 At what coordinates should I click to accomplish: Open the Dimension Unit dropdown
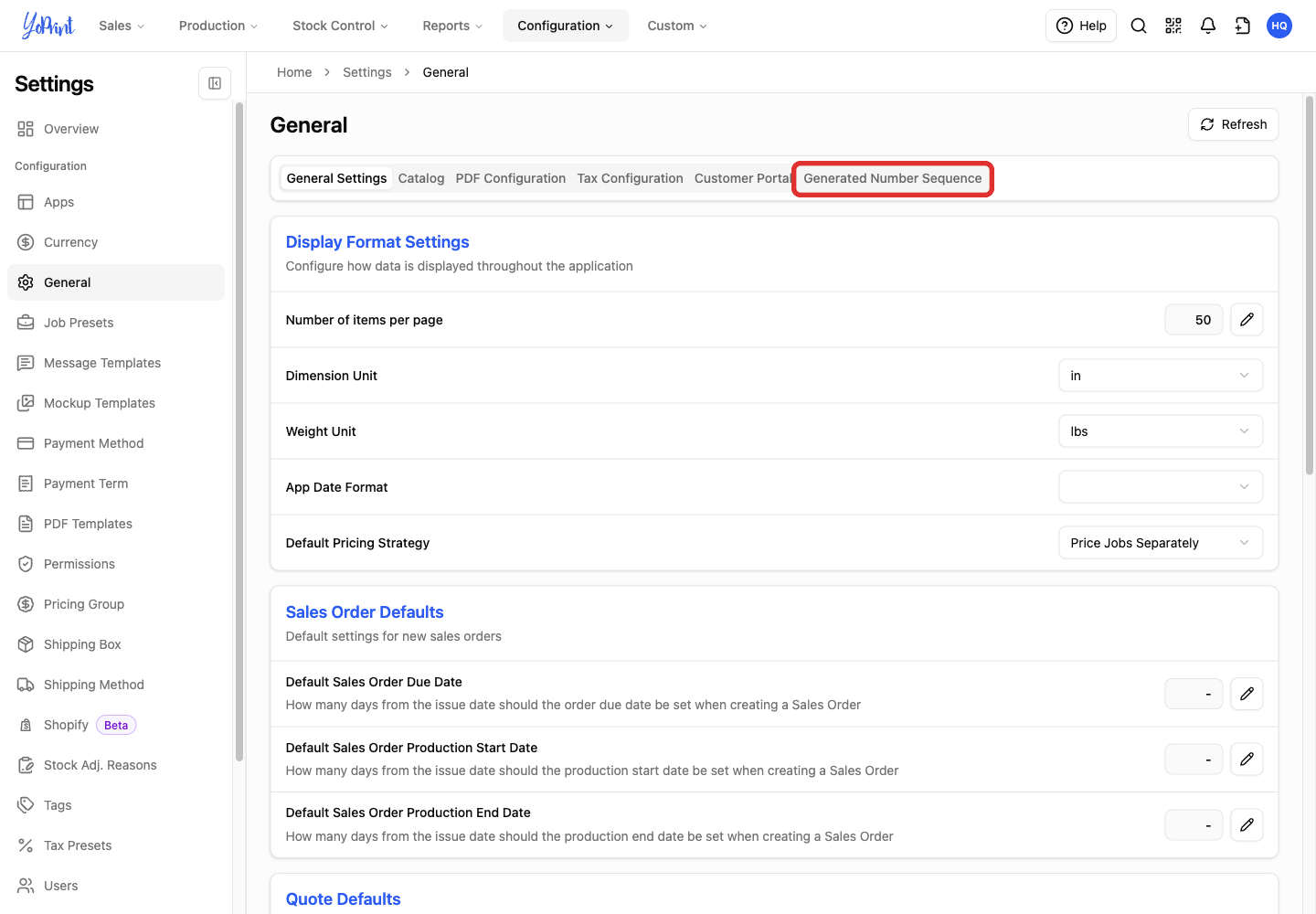[x=1161, y=376]
